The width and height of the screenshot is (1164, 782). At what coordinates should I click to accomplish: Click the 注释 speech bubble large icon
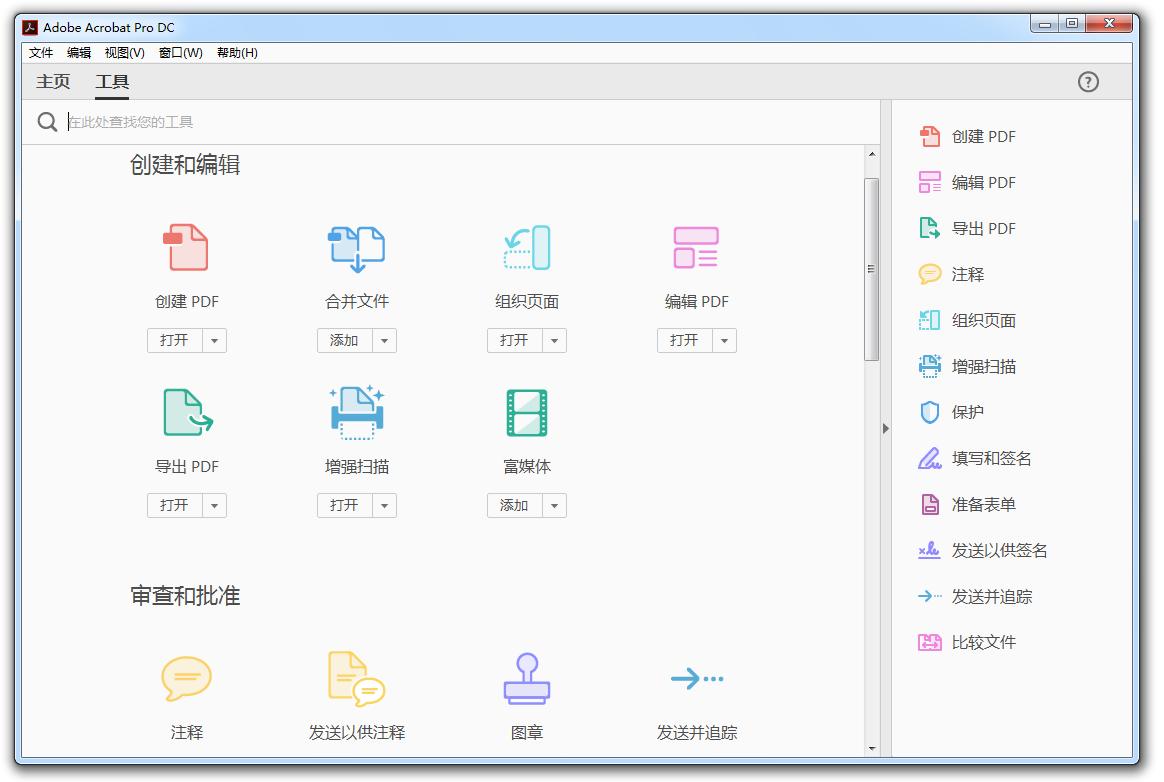coord(186,679)
